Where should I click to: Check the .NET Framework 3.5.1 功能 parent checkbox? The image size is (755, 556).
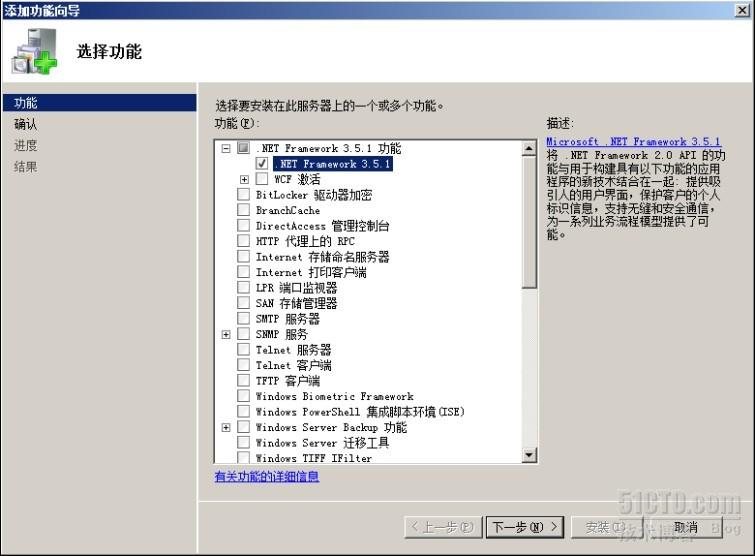click(x=244, y=148)
